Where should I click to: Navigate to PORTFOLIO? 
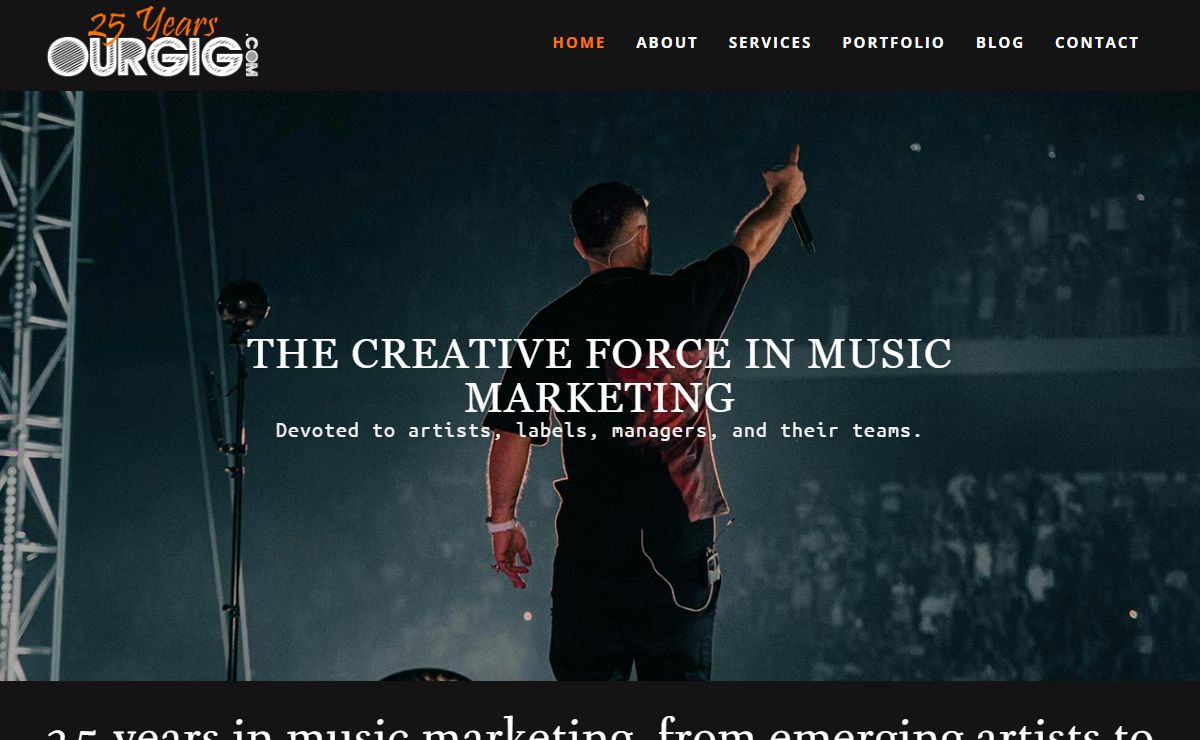[x=893, y=43]
